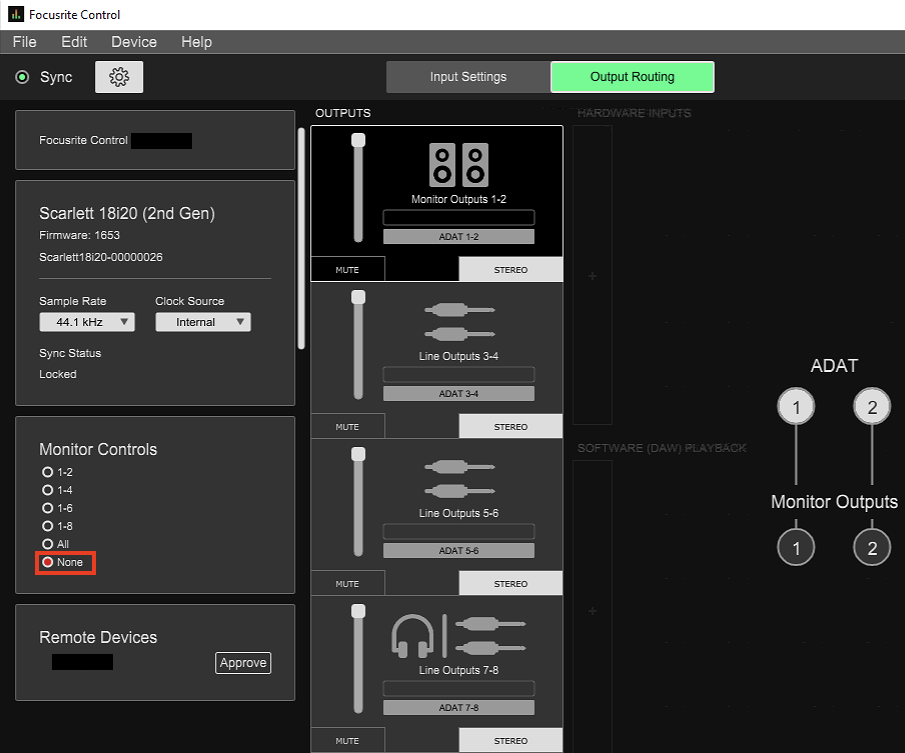Click the name field under Line Outputs 3-4
905x753 pixels.
pyautogui.click(x=459, y=374)
